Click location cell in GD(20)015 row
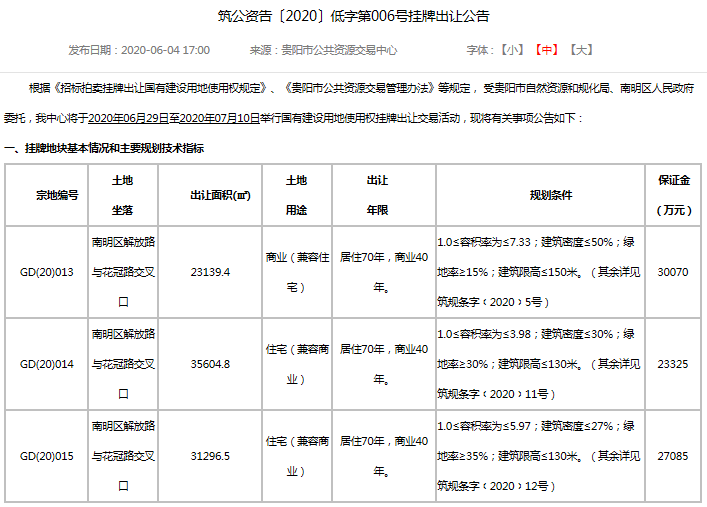Image resolution: width=707 pixels, height=507 pixels. (123, 456)
